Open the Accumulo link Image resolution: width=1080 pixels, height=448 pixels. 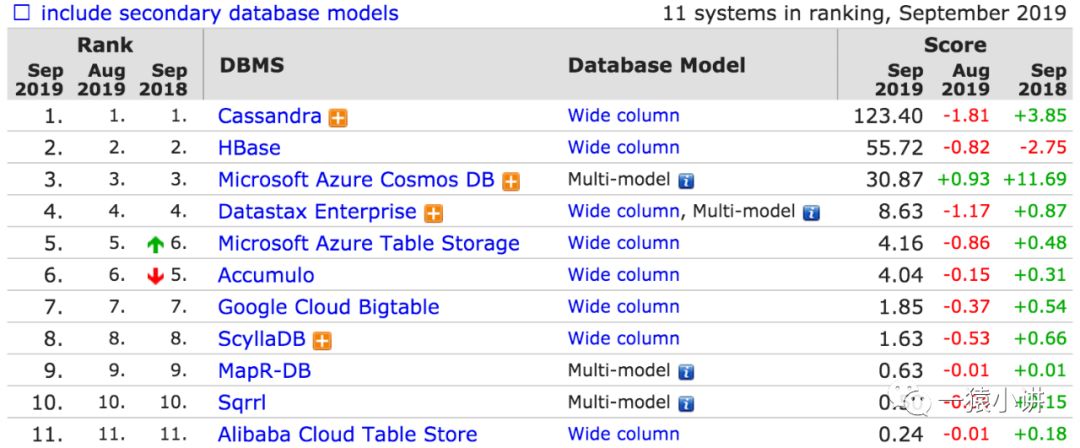(x=265, y=275)
